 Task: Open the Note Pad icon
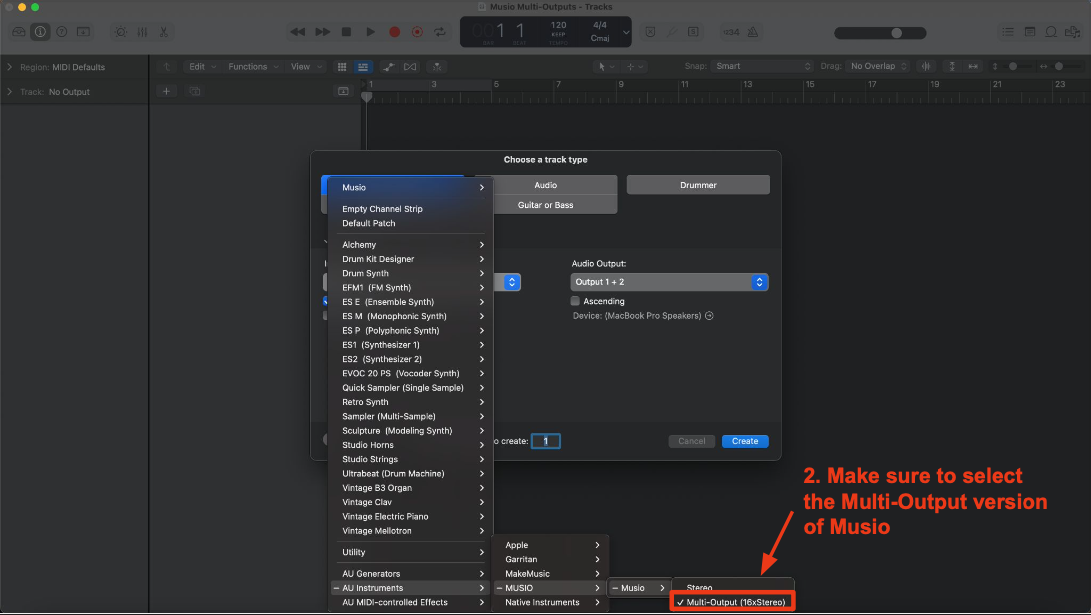pyautogui.click(x=1030, y=32)
